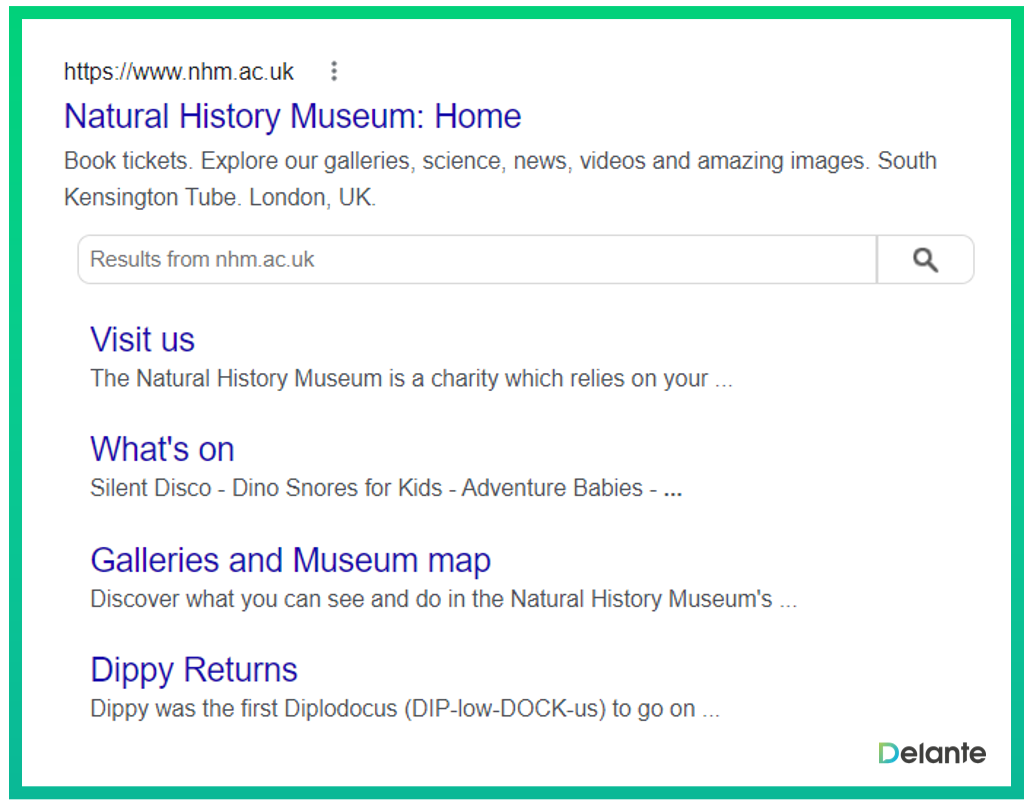Go to the What's on sitelink

click(162, 449)
